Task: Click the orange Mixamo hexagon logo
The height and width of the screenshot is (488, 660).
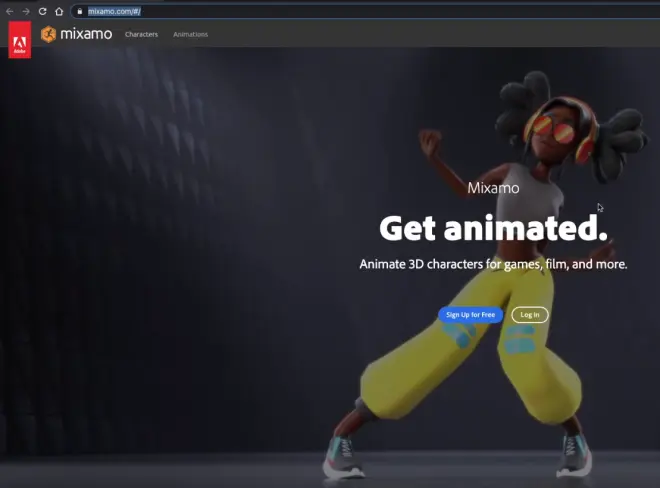Action: pyautogui.click(x=48, y=34)
